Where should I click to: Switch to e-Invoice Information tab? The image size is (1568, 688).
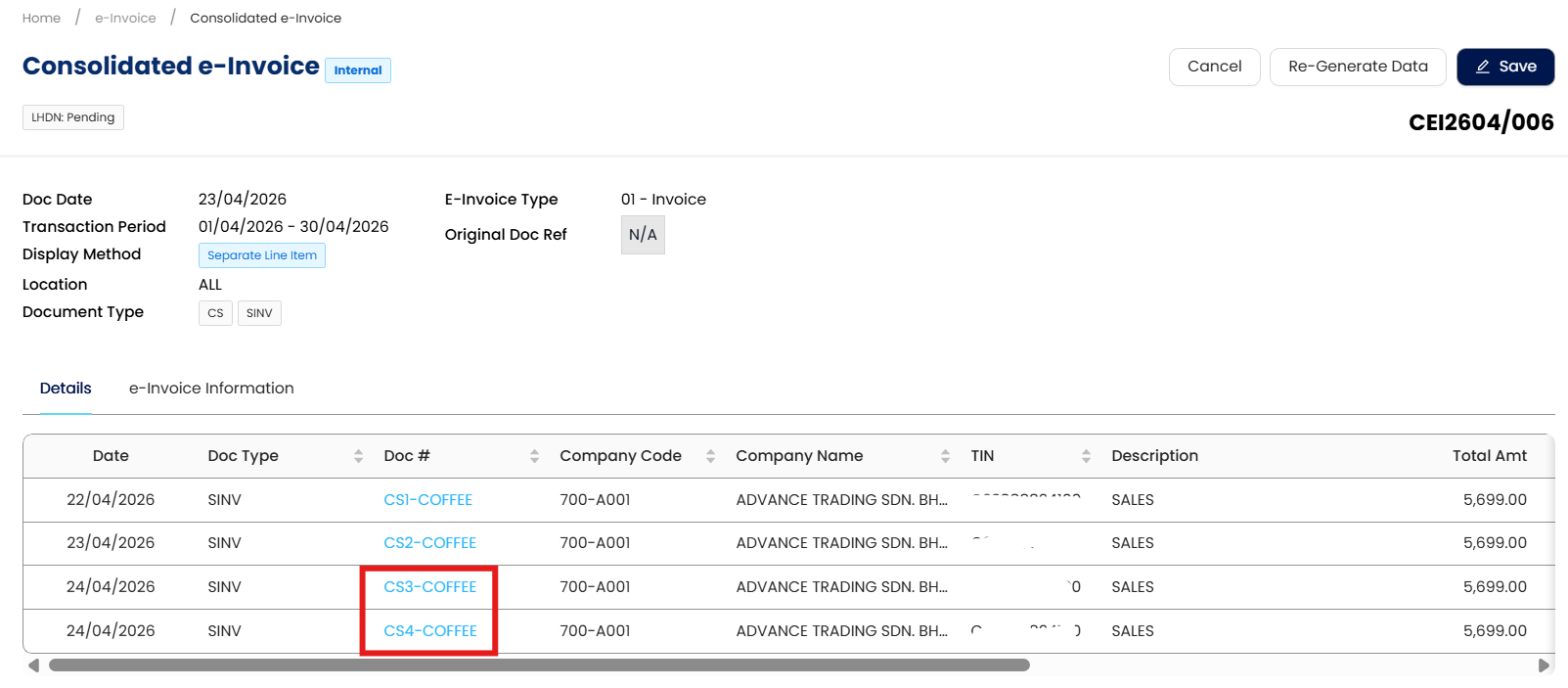tap(211, 389)
